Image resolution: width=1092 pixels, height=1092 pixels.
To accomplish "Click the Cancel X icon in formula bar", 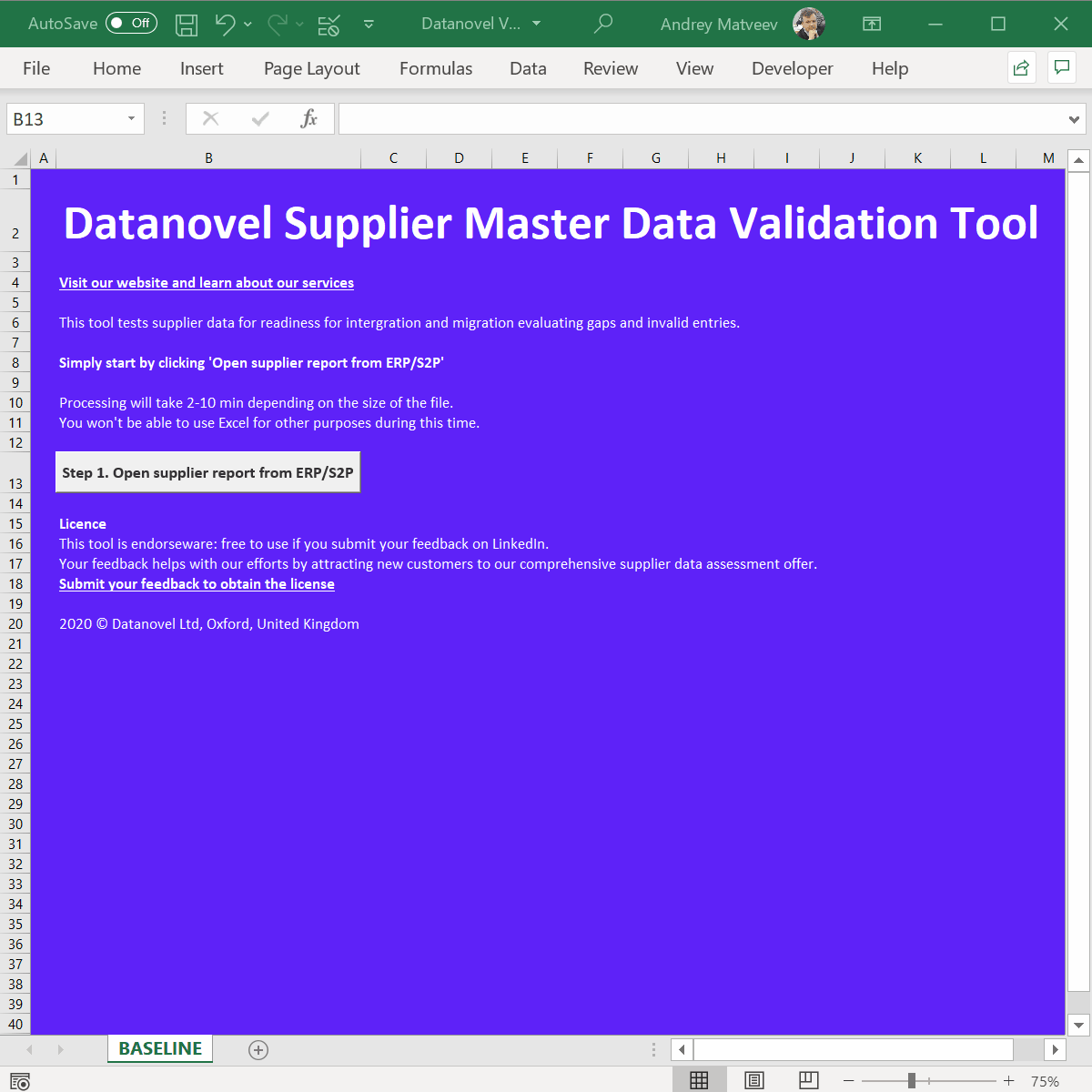I will (x=210, y=118).
